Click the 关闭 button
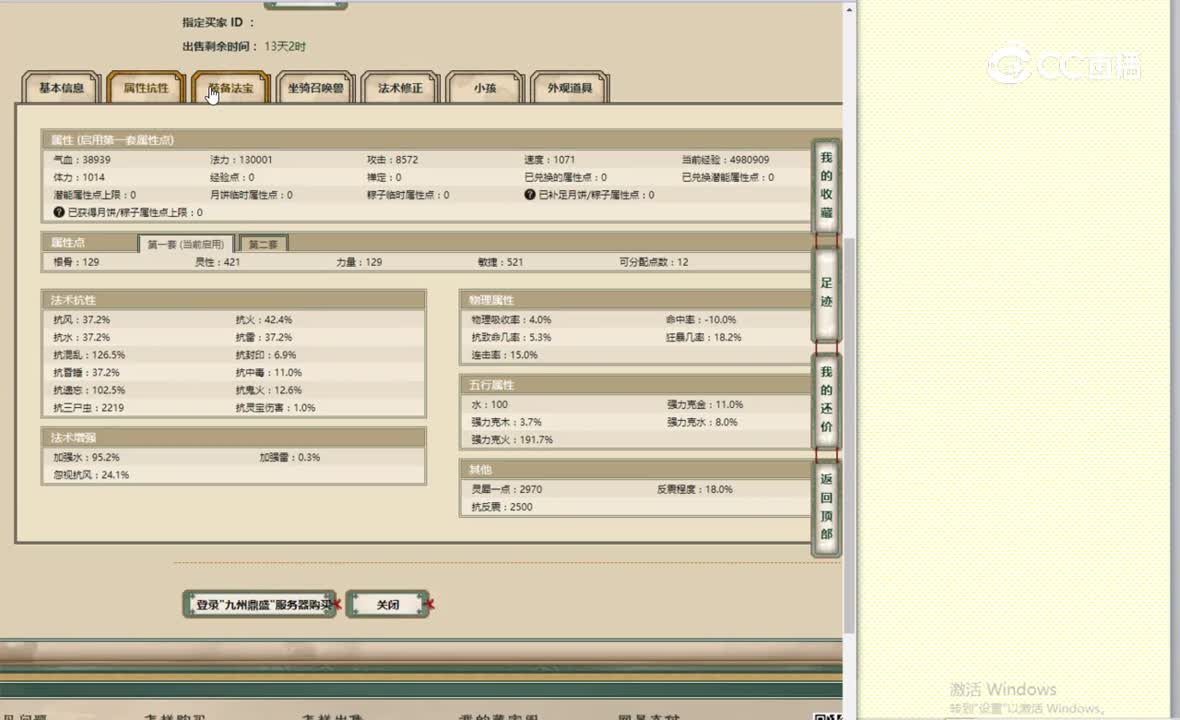Screen dimensions: 1180x720 [x=388, y=605]
